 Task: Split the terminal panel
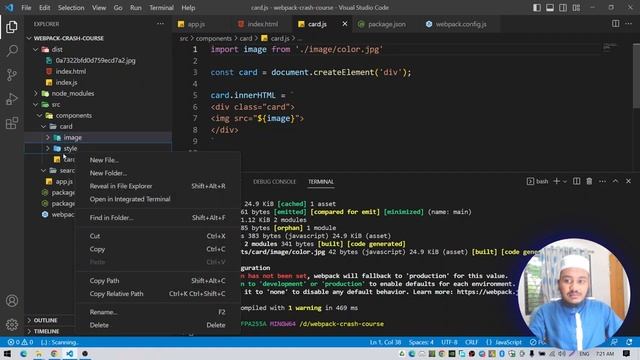point(576,181)
